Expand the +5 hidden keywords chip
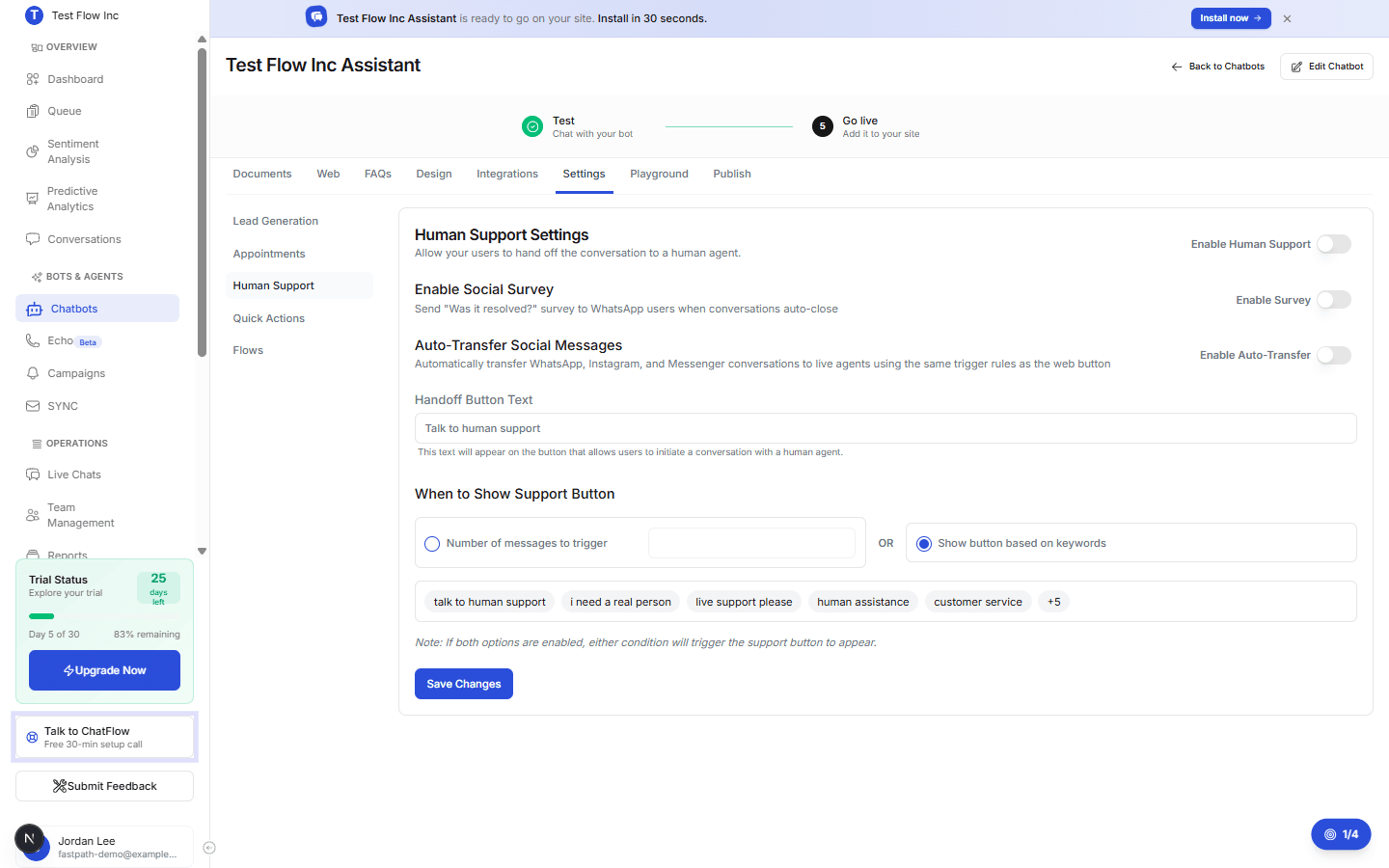The width and height of the screenshot is (1389, 868). tap(1054, 602)
